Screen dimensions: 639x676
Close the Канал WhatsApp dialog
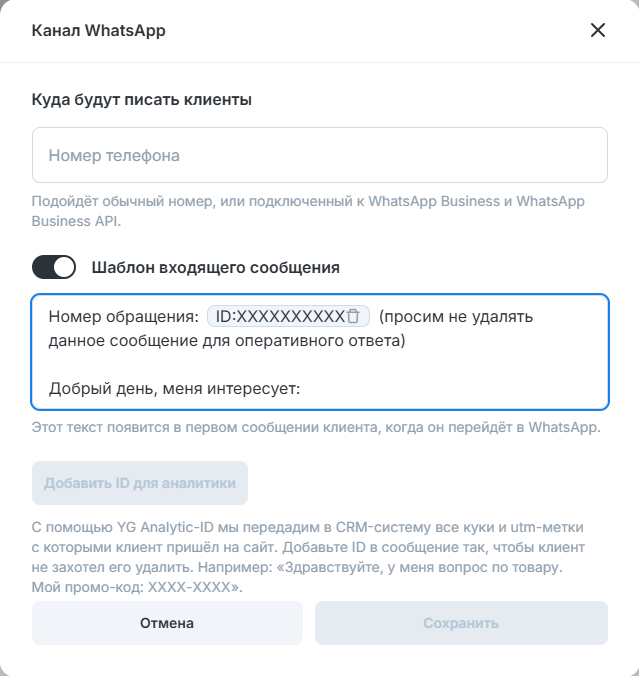pyautogui.click(x=598, y=30)
